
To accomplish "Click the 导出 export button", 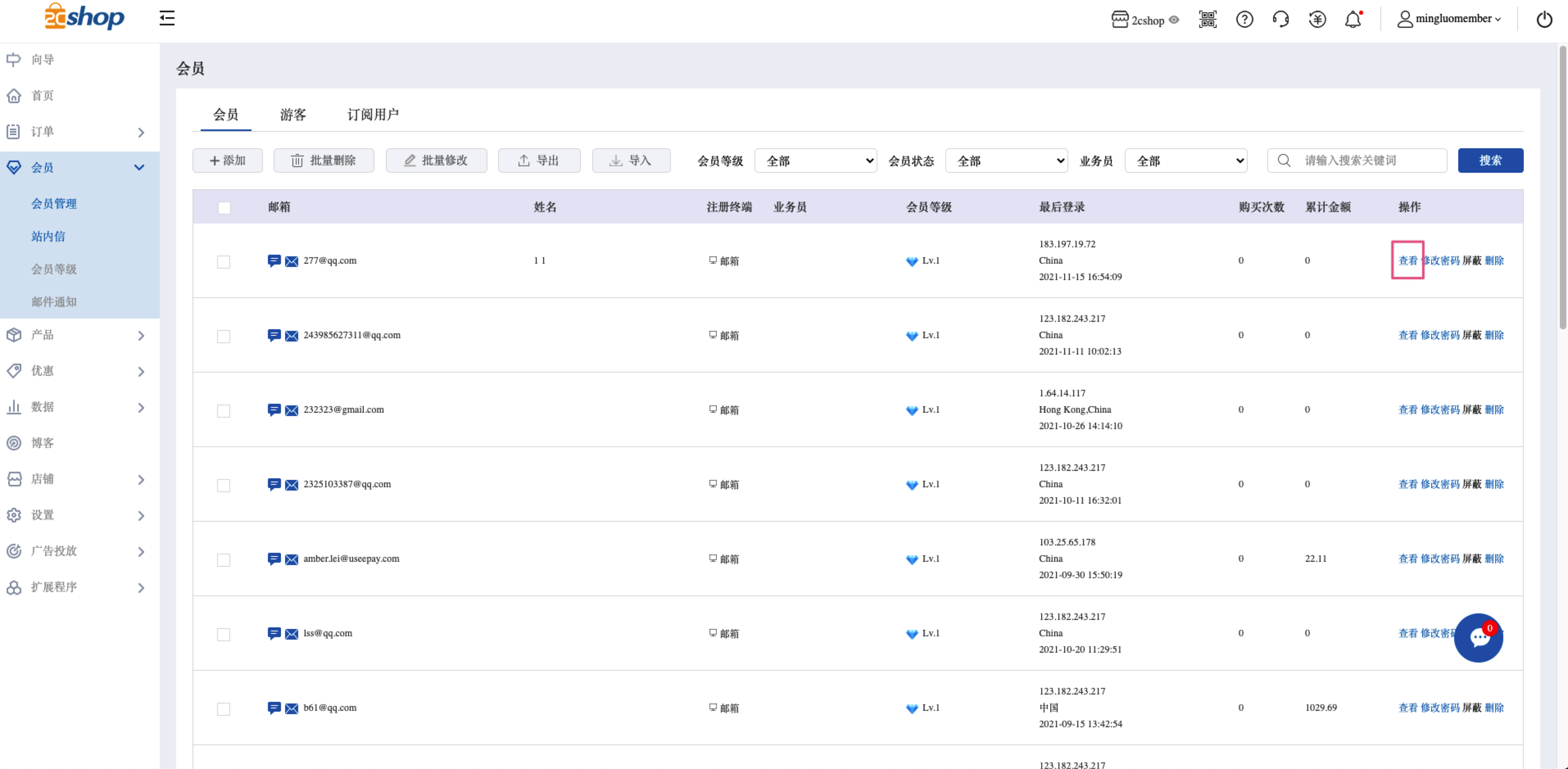I will [x=539, y=161].
